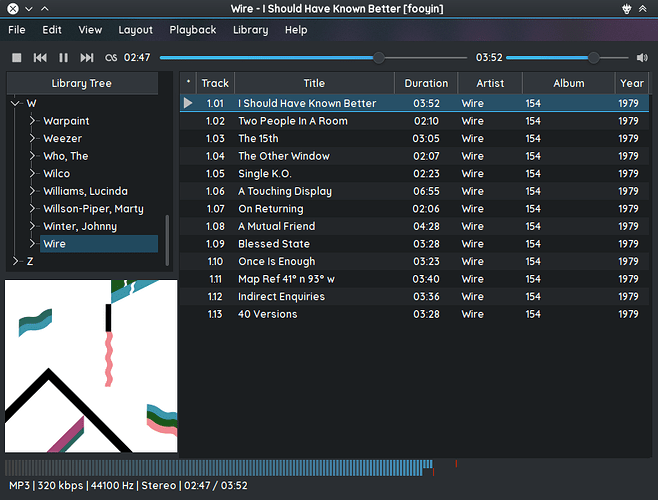The image size is (658, 500).
Task: Expand the Warpaint artist node
Action: (x=32, y=120)
